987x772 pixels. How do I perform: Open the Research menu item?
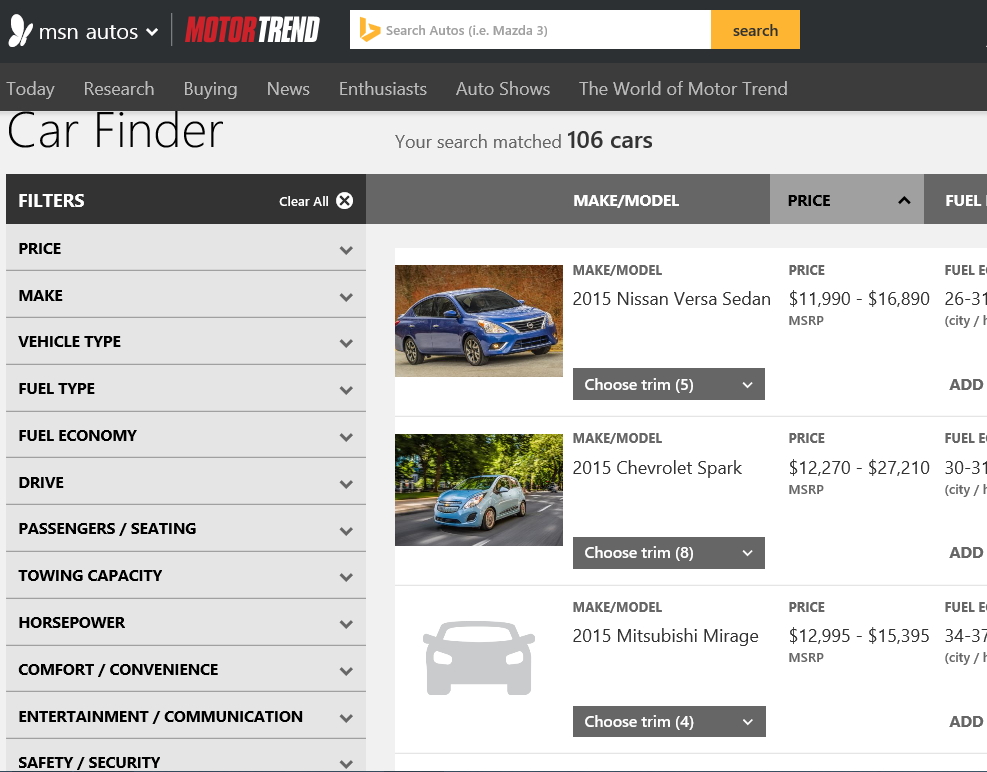click(118, 88)
